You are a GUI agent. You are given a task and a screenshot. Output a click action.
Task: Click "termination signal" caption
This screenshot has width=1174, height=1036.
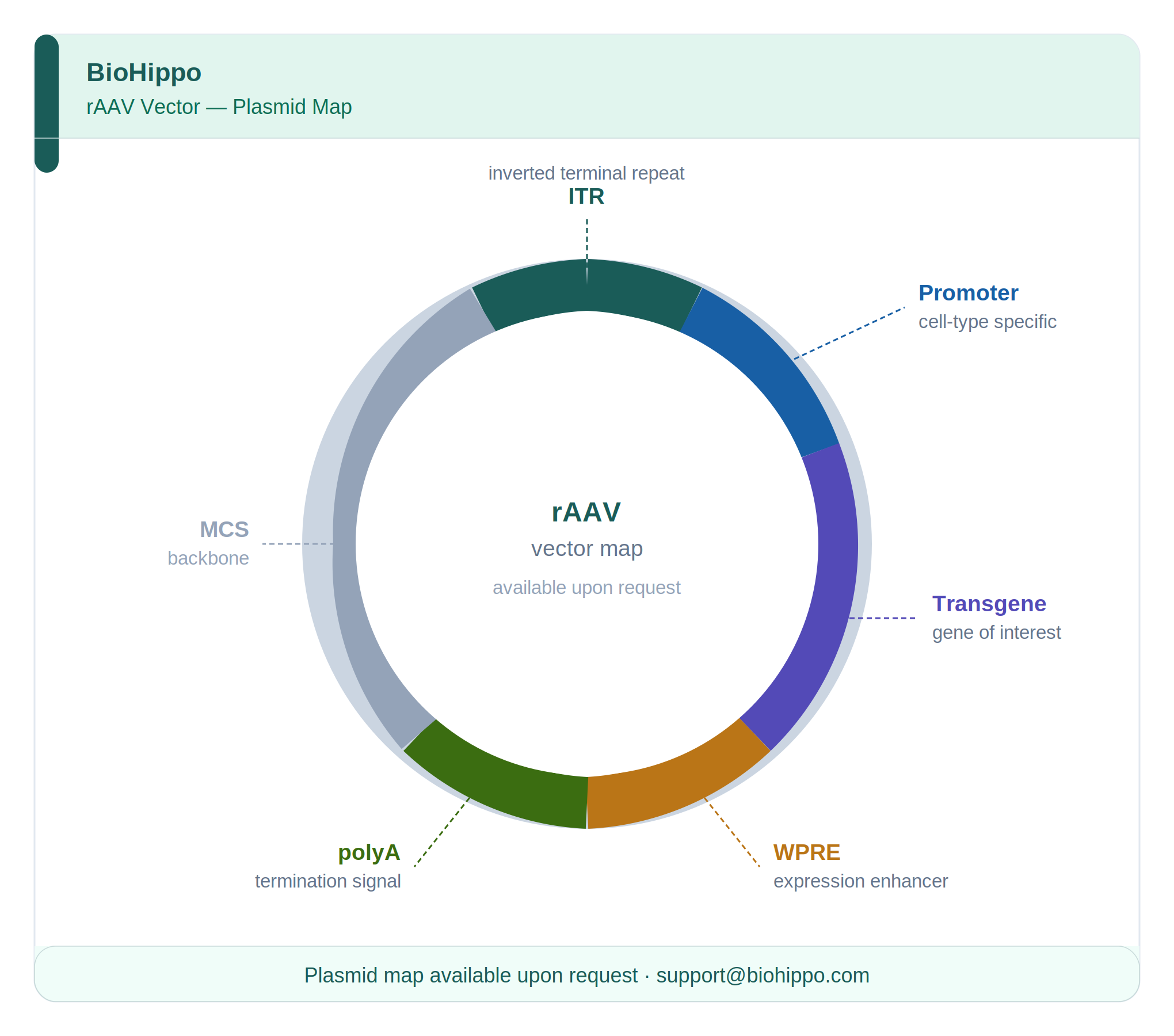[x=328, y=881]
